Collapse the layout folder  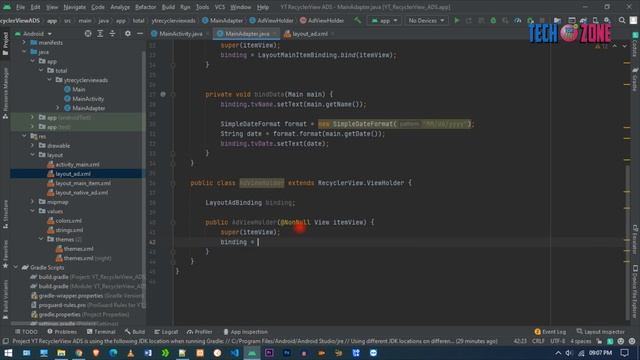(33, 155)
